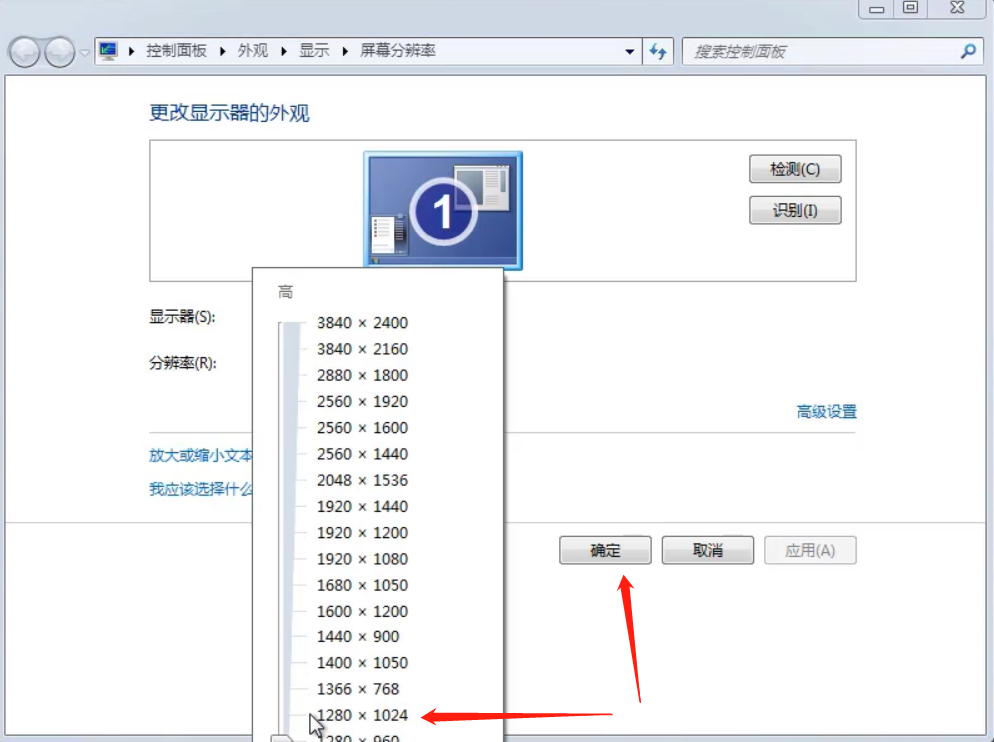The height and width of the screenshot is (742, 994).
Task: Click the back navigation arrow
Action: (x=26, y=51)
